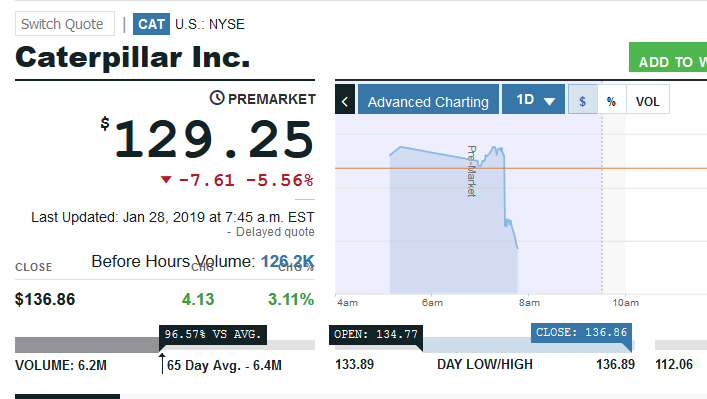Click the CLOSE: 136.86 range marker

coord(581,333)
